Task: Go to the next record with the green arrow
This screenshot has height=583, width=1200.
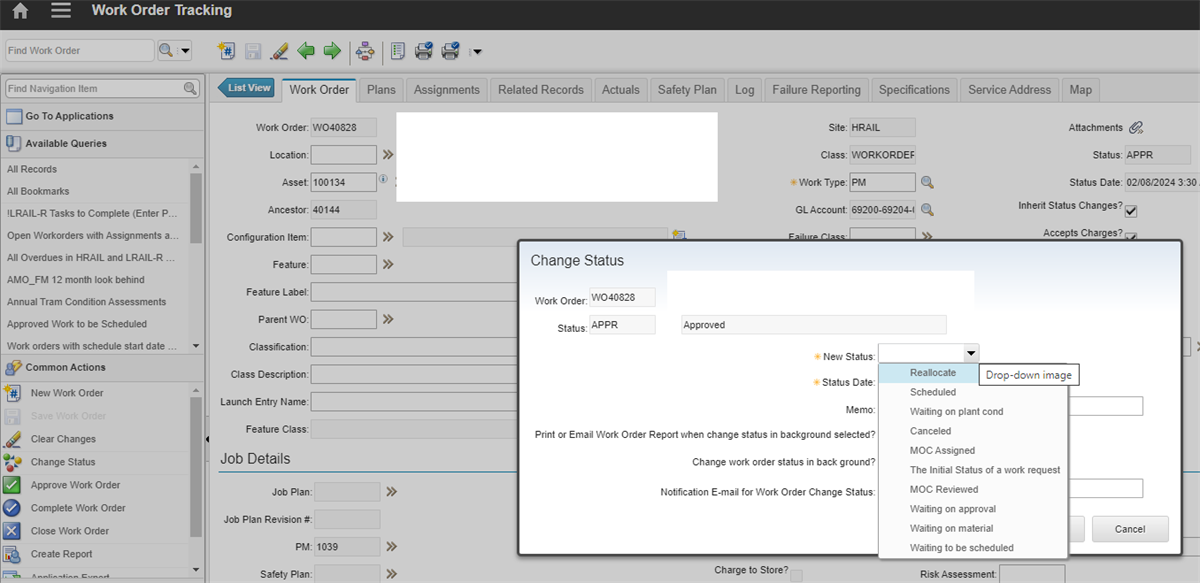Action: [331, 50]
